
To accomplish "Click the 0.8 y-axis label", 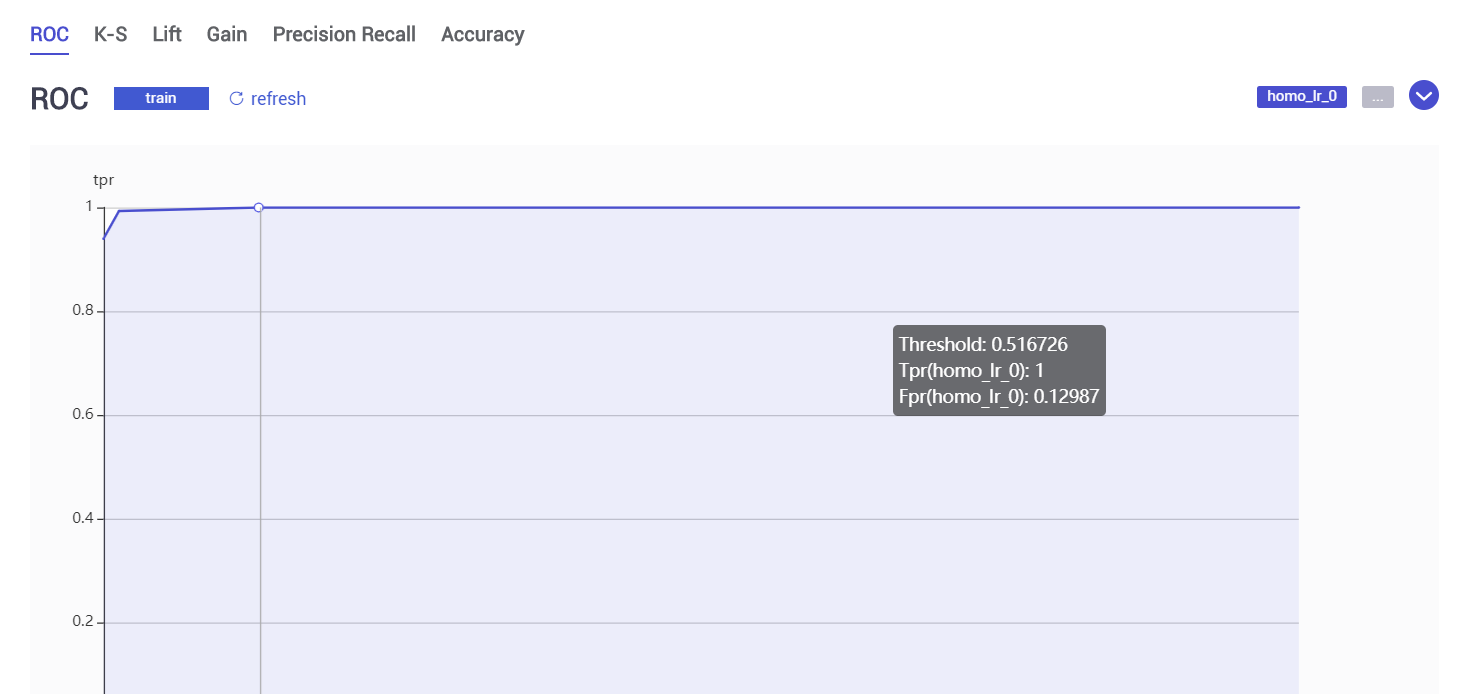I will 83,311.
